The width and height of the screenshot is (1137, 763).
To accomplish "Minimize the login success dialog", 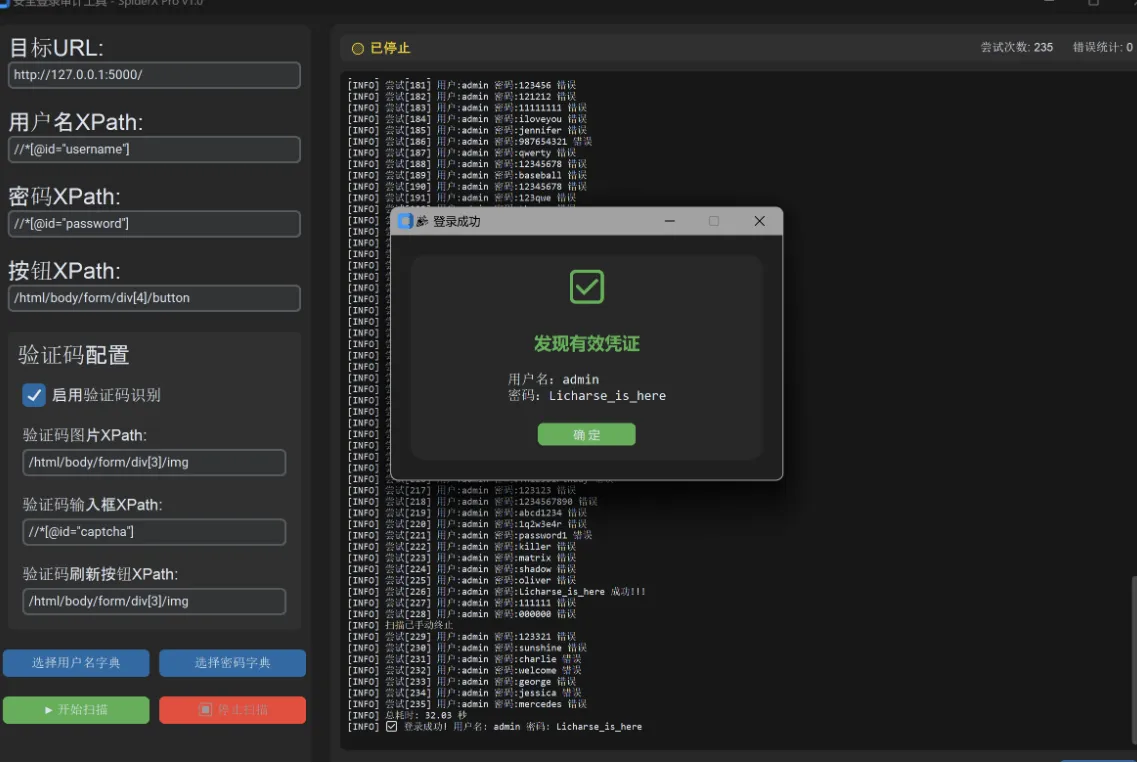I will tap(669, 221).
